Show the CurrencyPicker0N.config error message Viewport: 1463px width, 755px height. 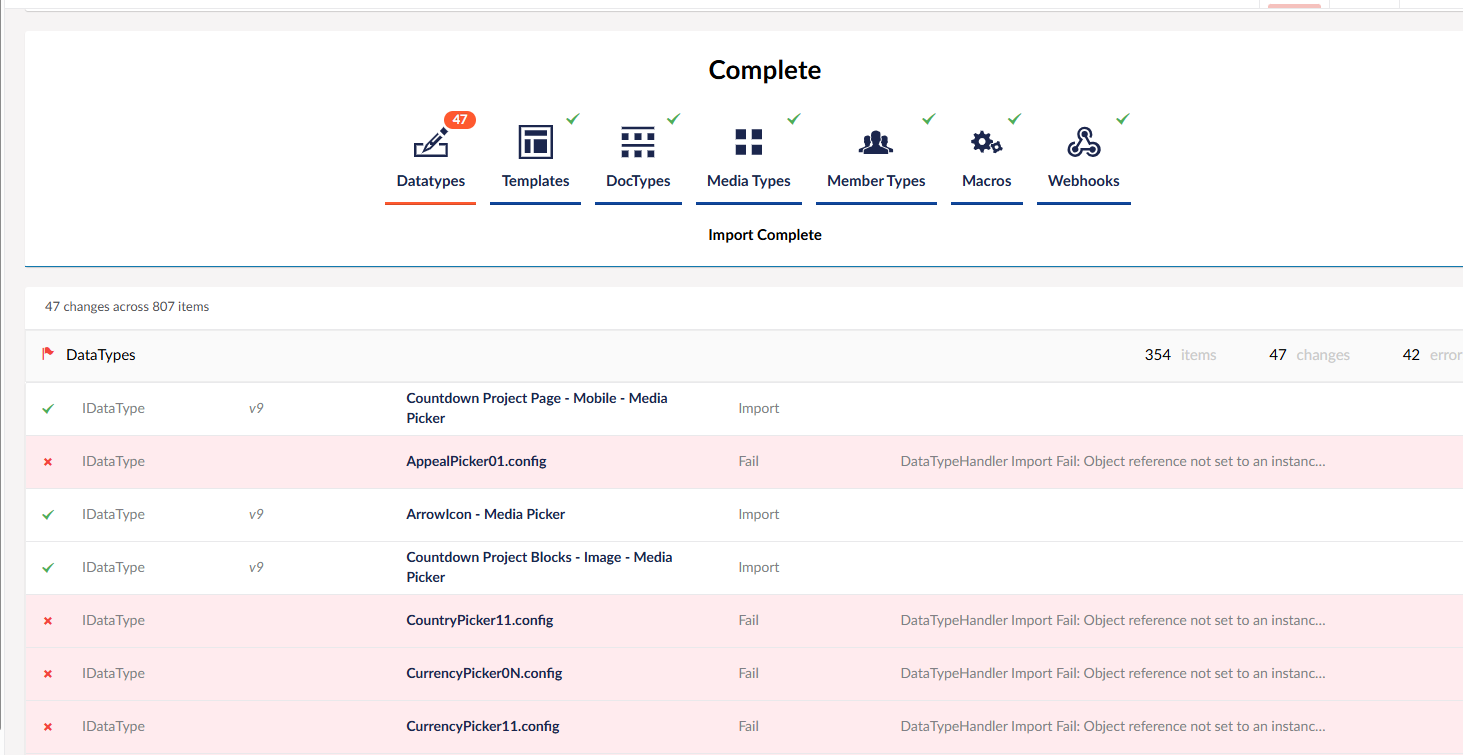1113,673
